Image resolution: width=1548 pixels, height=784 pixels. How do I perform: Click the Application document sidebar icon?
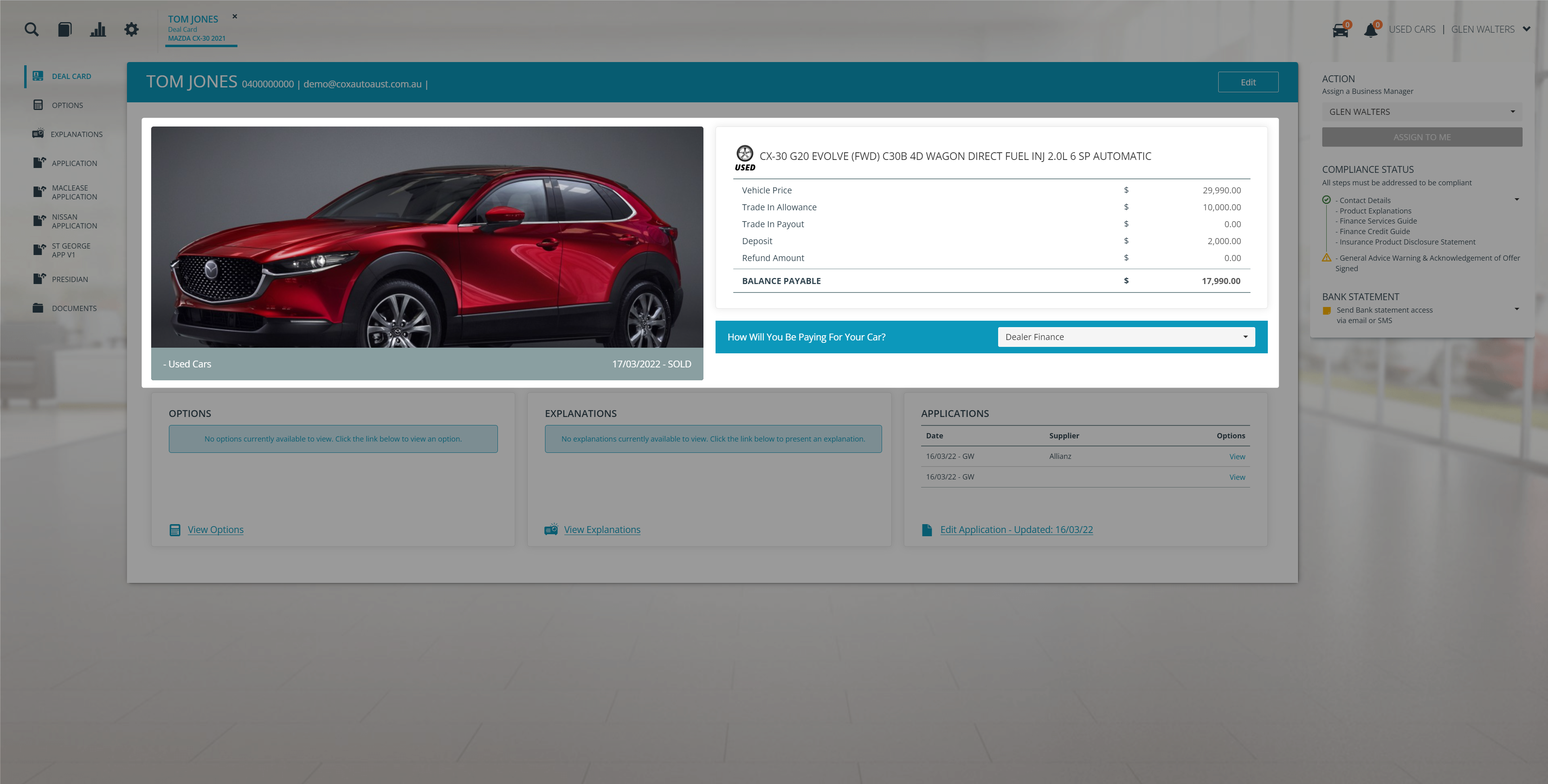pos(39,162)
